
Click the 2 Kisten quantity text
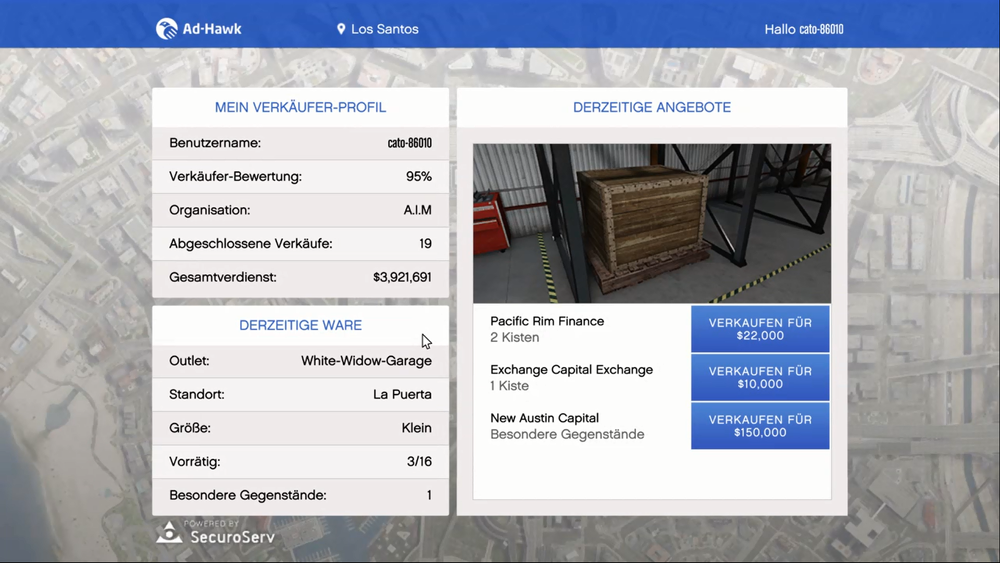point(515,337)
